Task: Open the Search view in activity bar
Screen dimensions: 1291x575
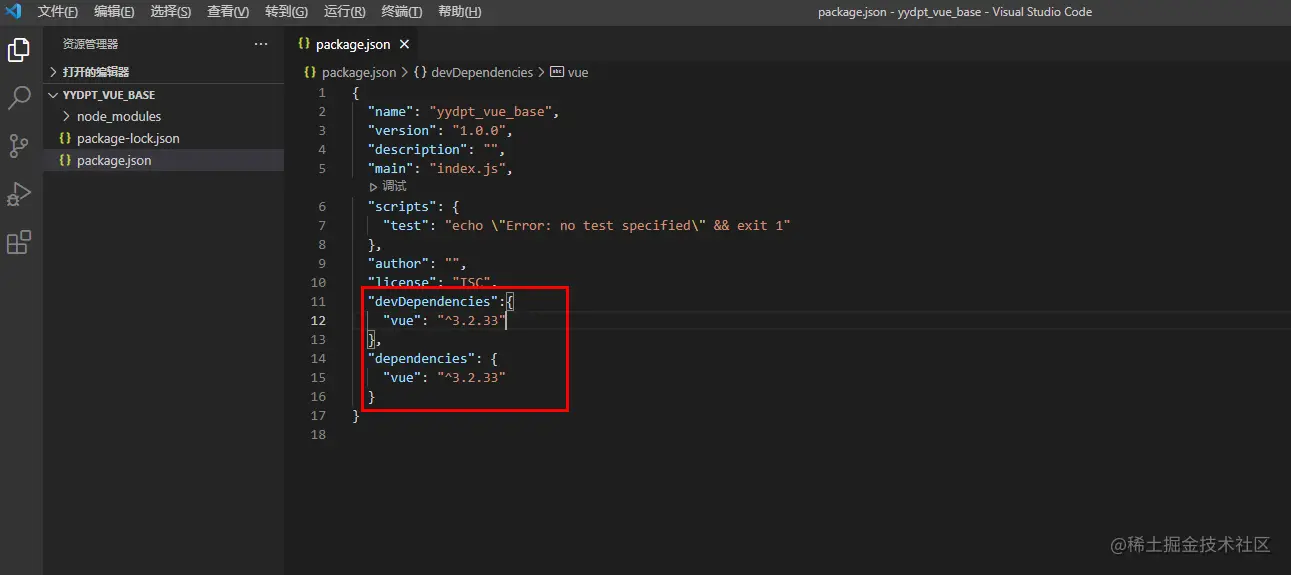Action: 19,98
